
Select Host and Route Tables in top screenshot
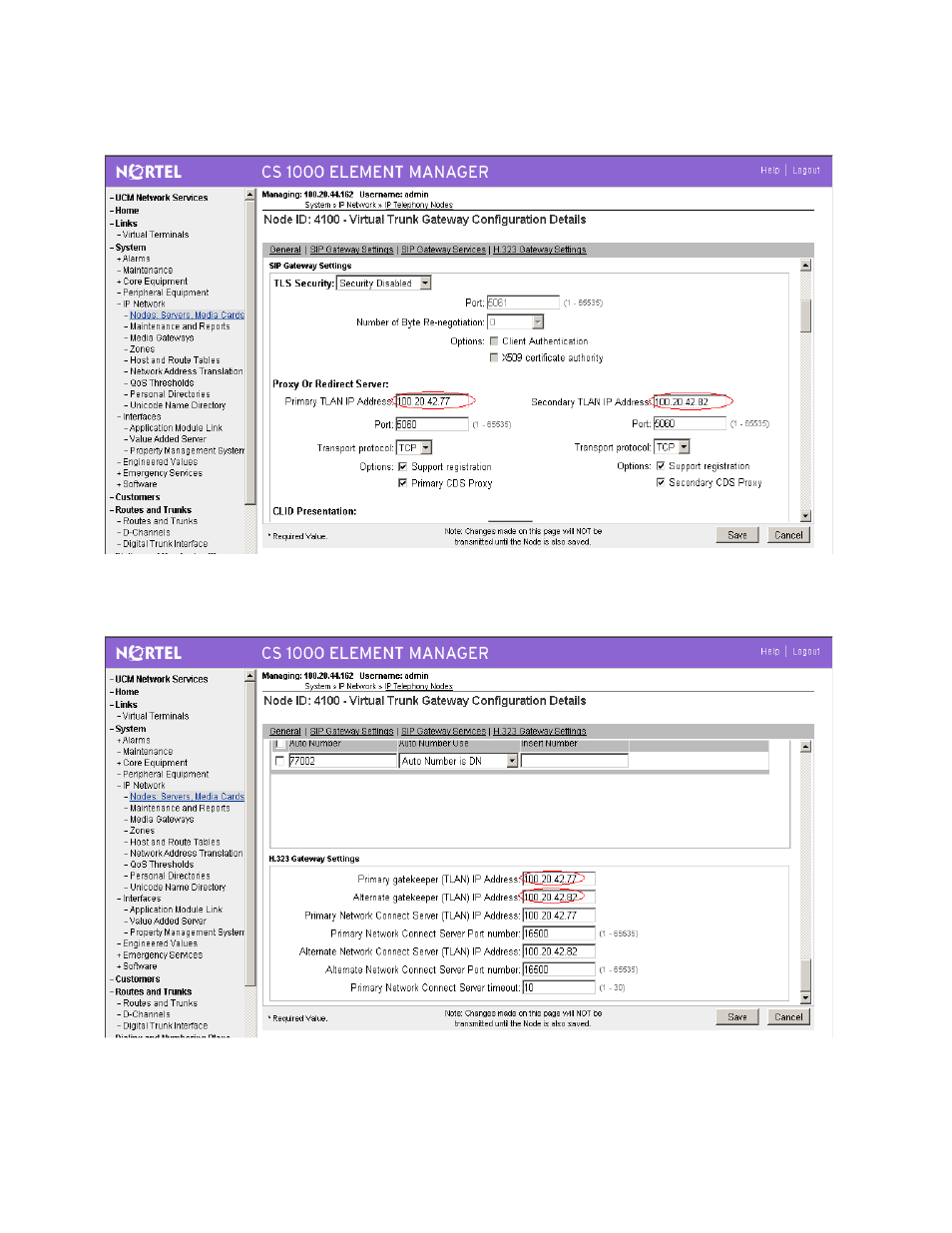[175, 360]
